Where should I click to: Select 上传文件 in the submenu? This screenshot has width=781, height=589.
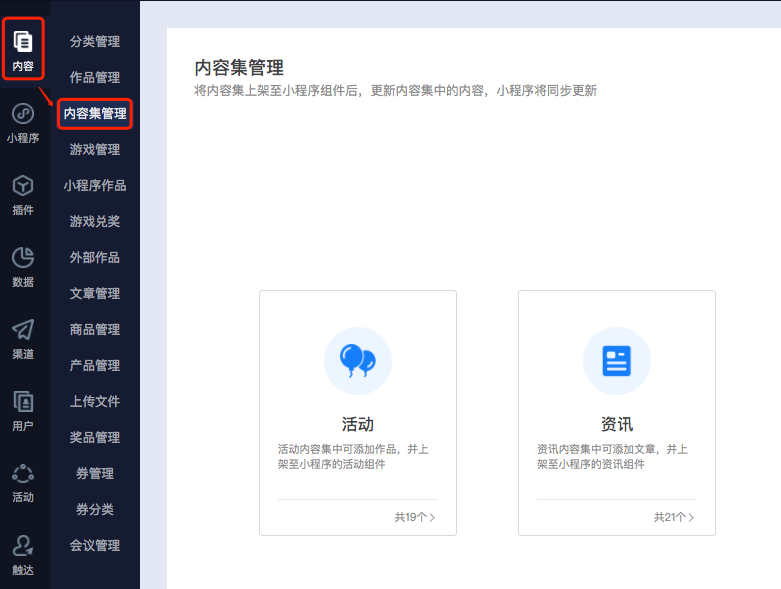click(x=95, y=401)
